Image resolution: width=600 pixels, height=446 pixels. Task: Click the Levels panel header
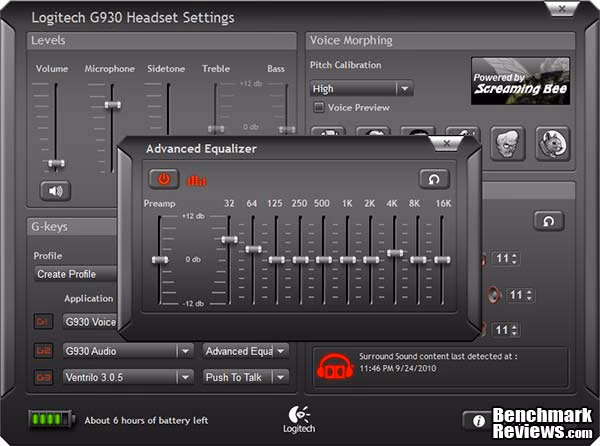pyautogui.click(x=161, y=41)
